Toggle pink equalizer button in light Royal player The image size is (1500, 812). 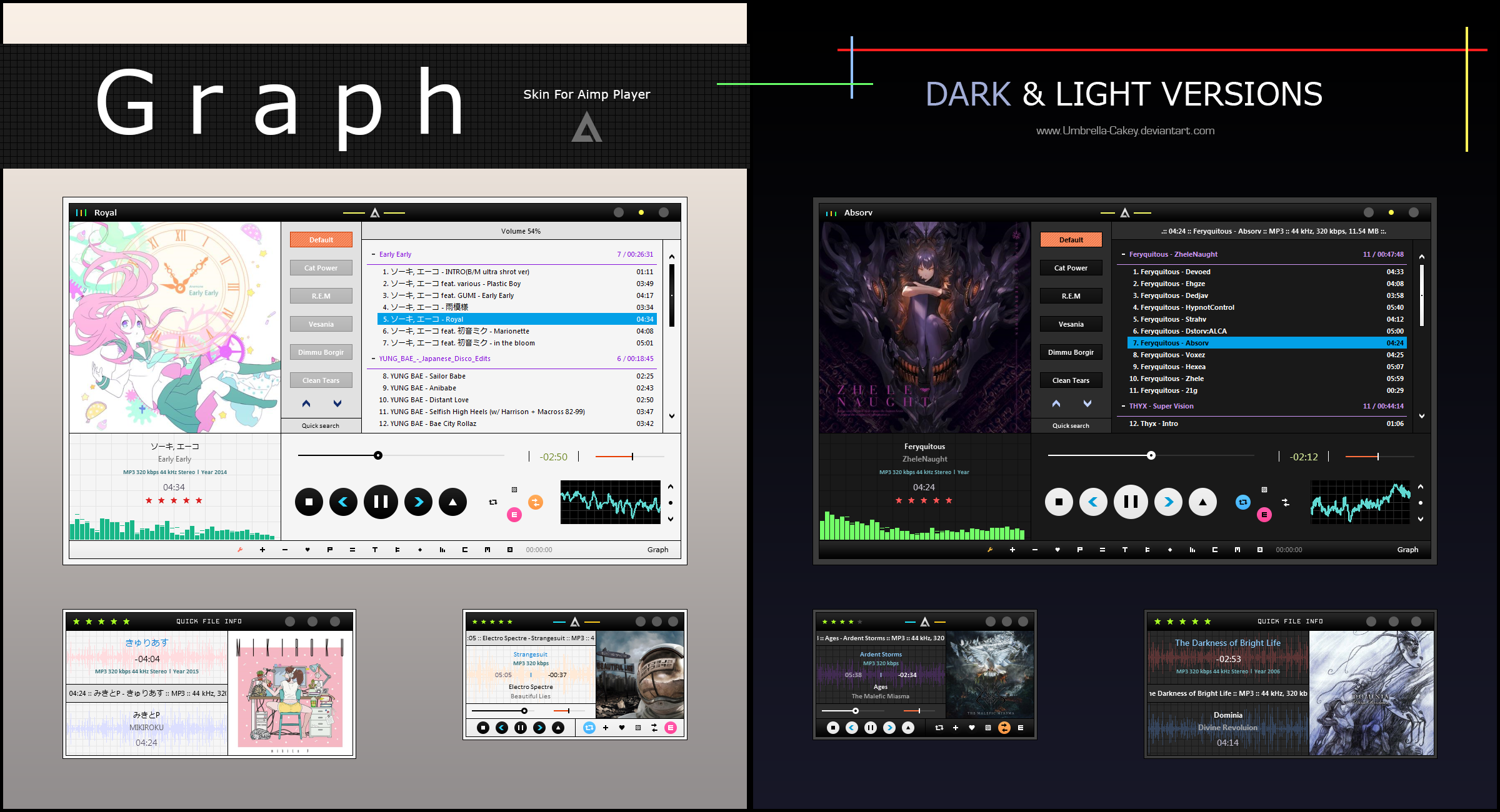tap(514, 515)
